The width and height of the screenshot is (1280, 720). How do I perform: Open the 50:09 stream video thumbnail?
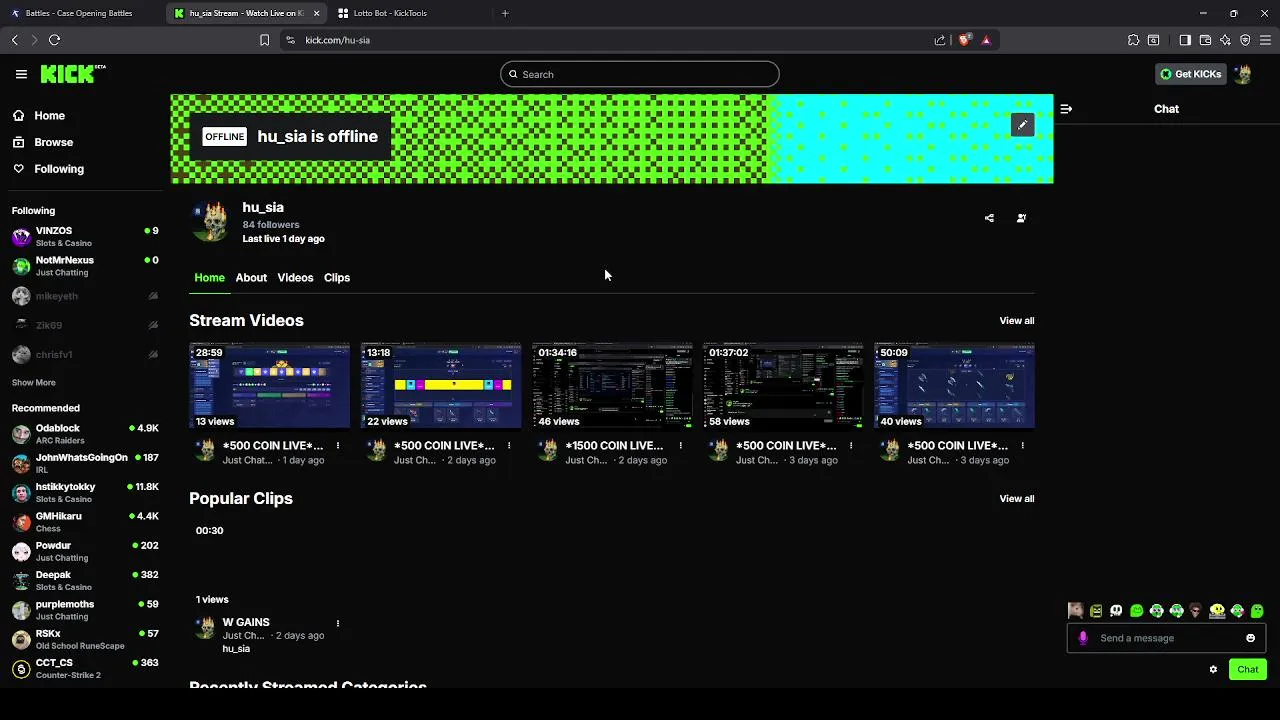955,386
